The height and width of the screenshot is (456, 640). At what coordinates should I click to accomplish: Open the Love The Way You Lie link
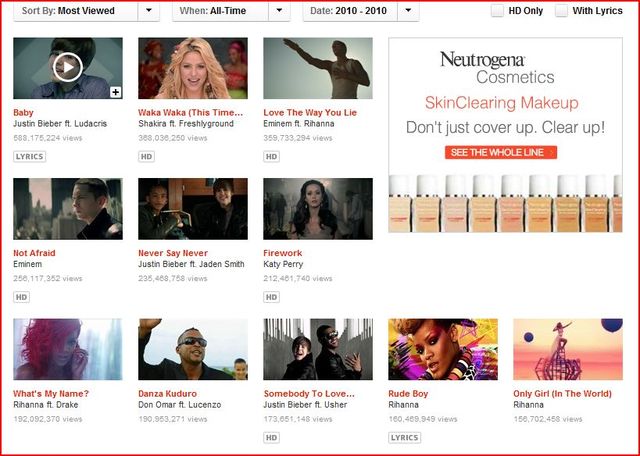point(310,113)
